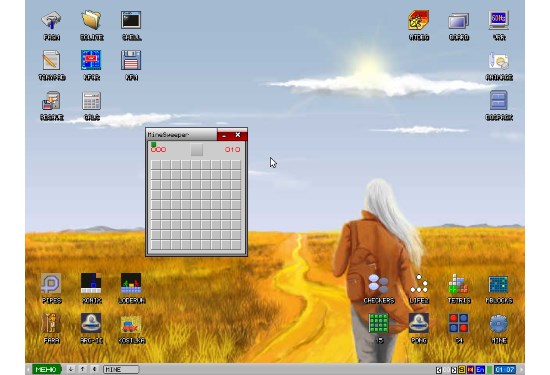
Task: Toggle the En keyboard language indicator
Action: pos(480,370)
